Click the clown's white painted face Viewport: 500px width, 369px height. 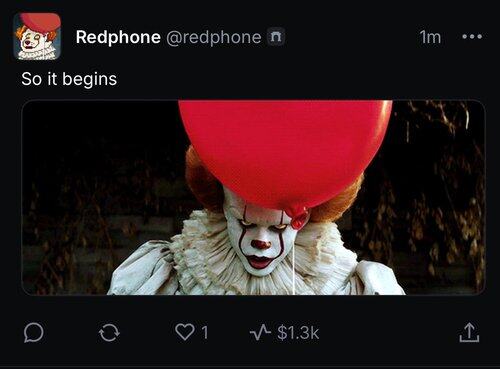coord(260,238)
